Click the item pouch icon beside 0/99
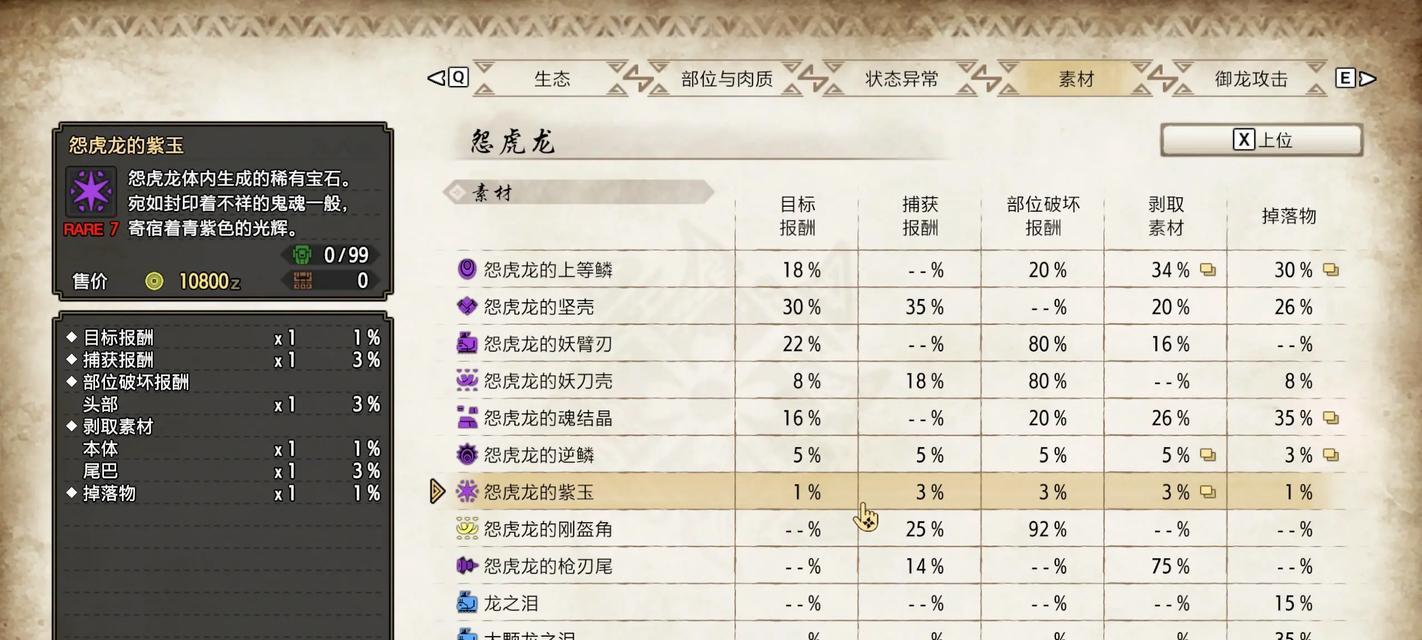This screenshot has width=1422, height=640. pos(302,255)
